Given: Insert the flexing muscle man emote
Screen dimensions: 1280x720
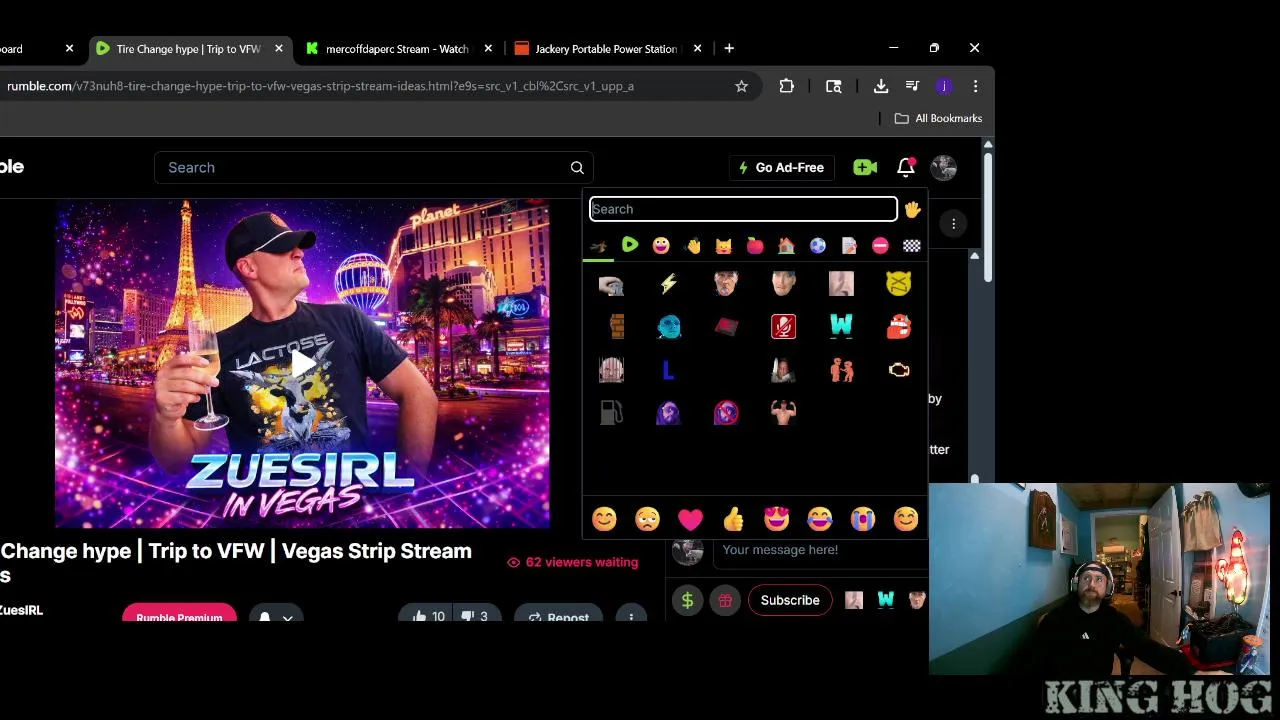Looking at the screenshot, I should coord(783,412).
